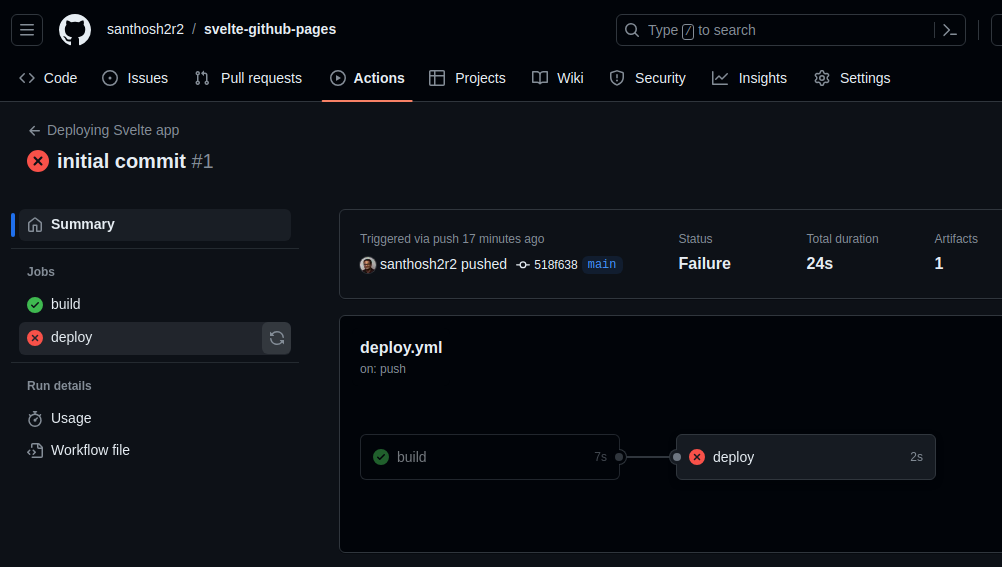Viewport: 1002px width, 567px height.
Task: Switch to the Wiki tab
Action: coord(557,78)
